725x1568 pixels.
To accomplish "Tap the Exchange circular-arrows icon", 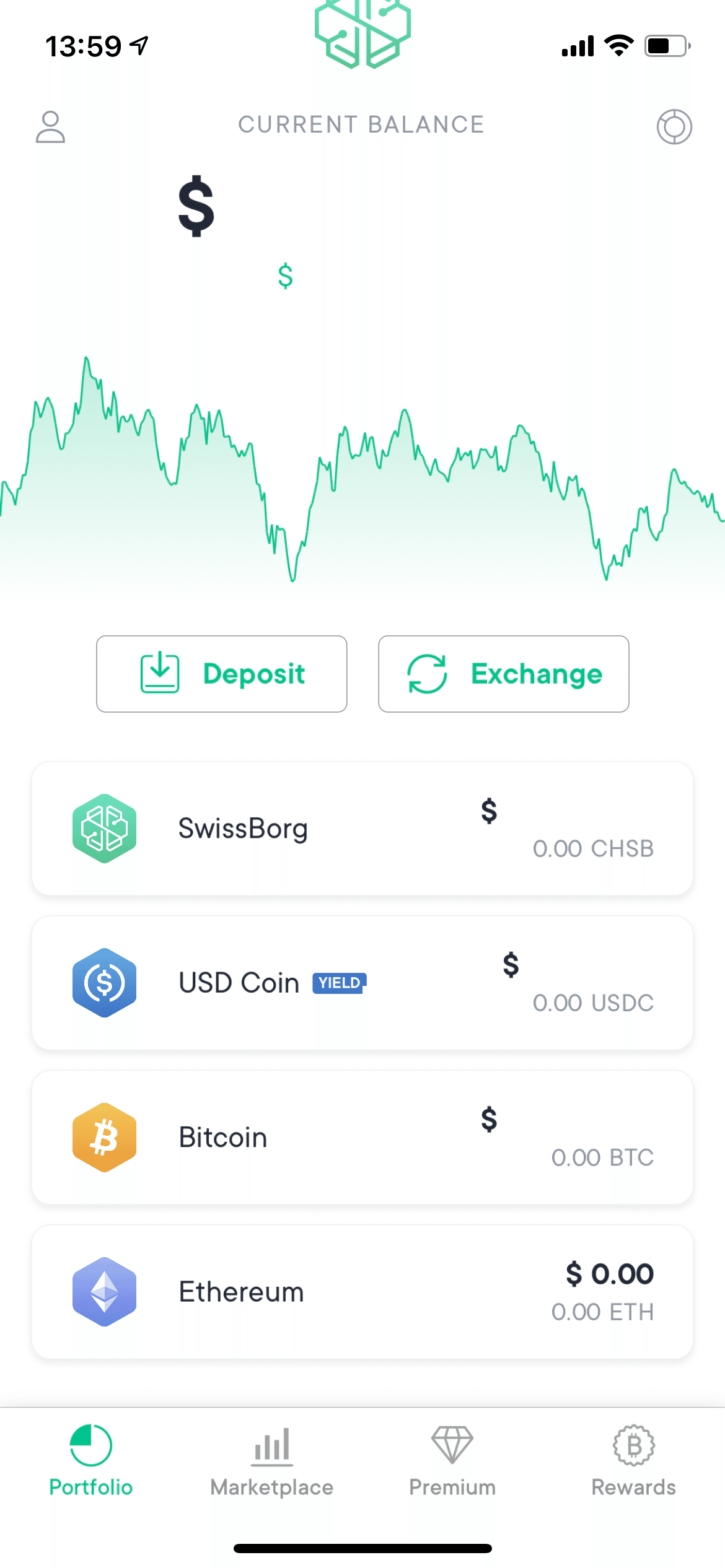I will click(x=427, y=674).
